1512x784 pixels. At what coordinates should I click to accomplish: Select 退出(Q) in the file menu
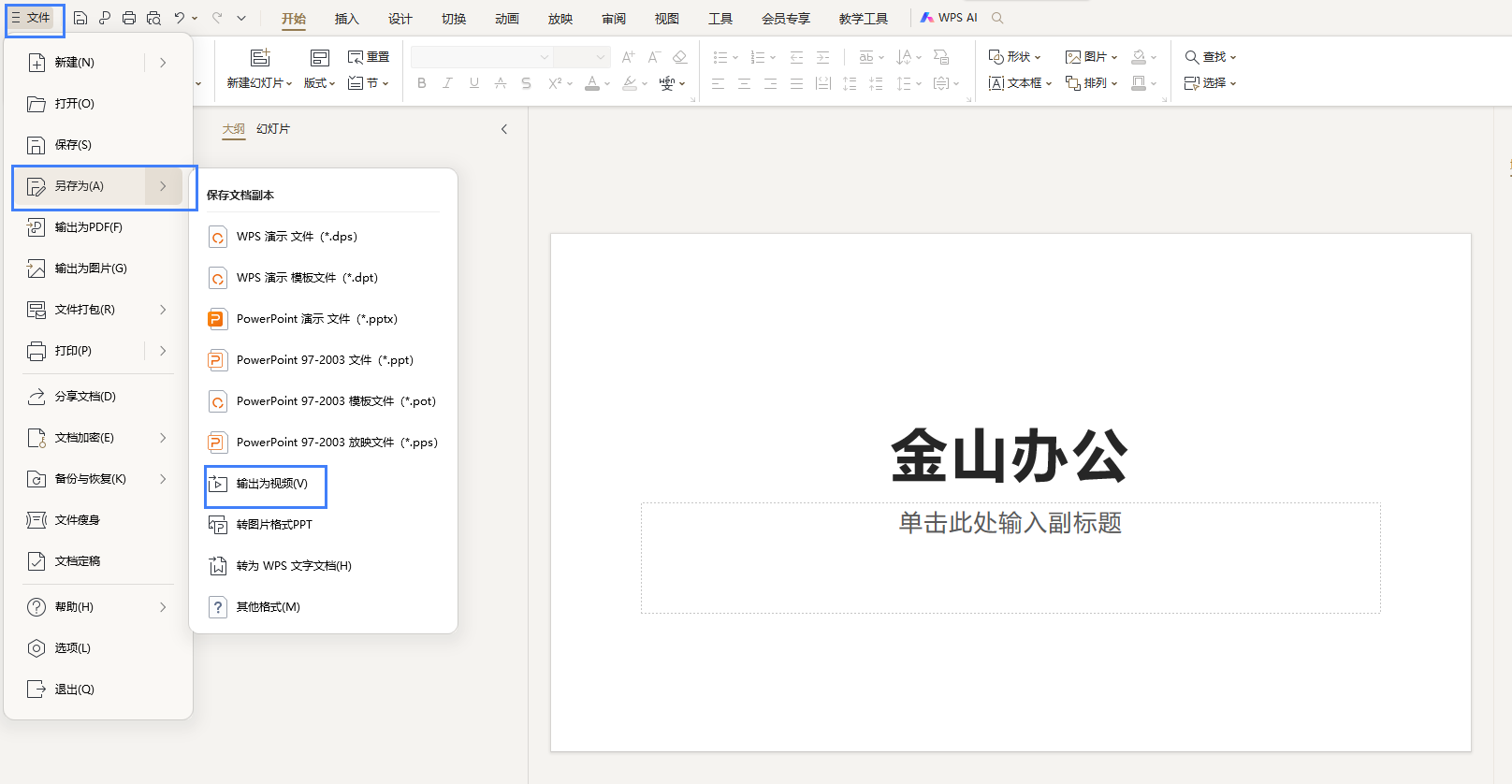98,690
